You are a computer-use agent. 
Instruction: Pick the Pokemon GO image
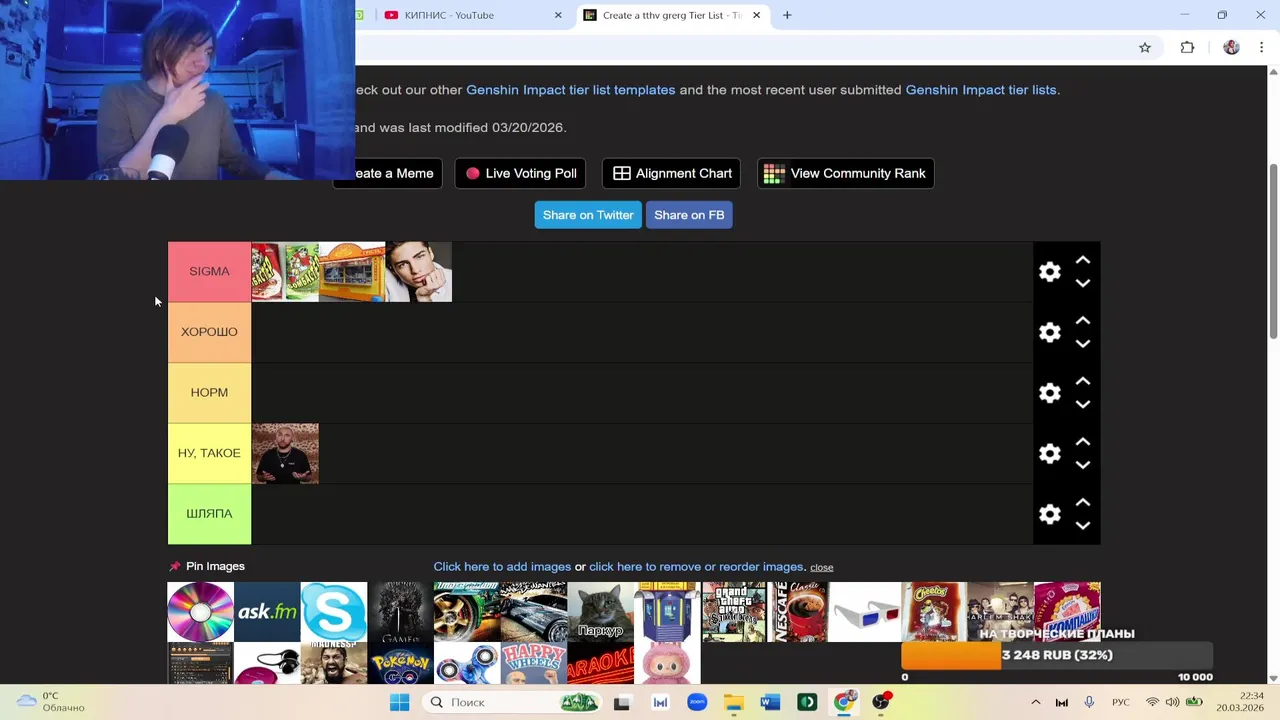click(x=400, y=664)
